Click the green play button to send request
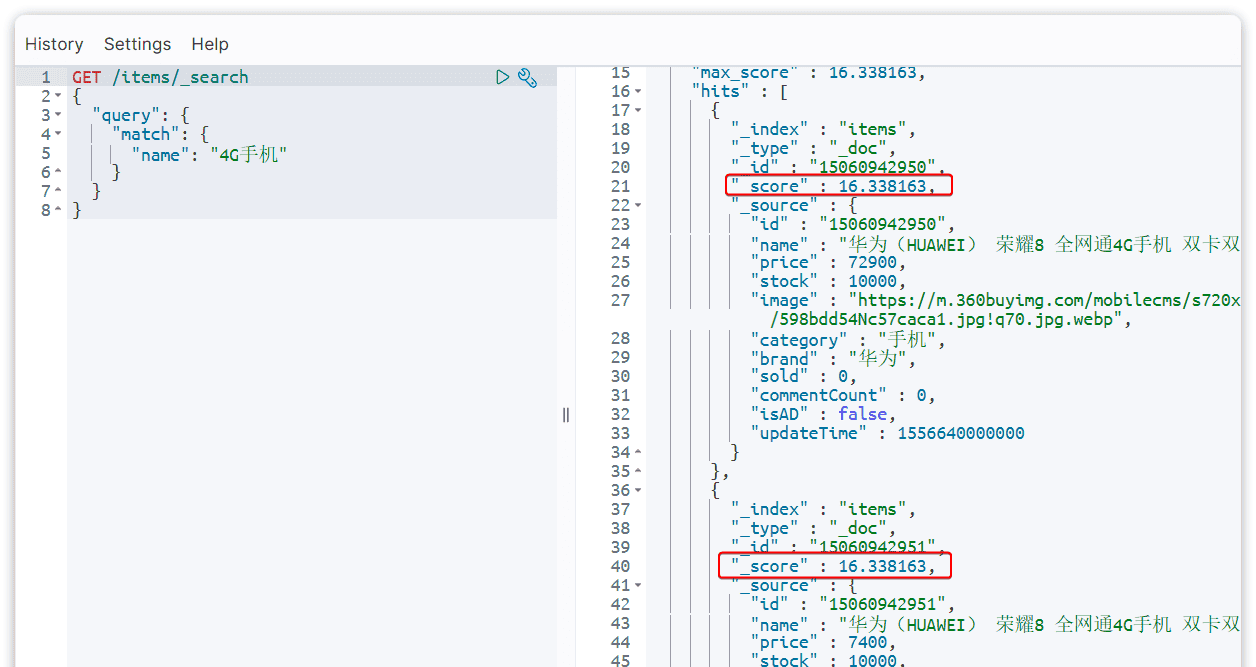The image size is (1256, 667). pyautogui.click(x=503, y=77)
